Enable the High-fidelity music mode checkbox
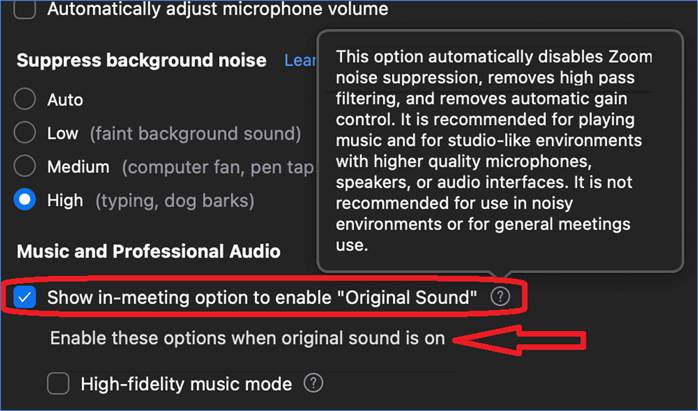The image size is (698, 411). pyautogui.click(x=59, y=383)
